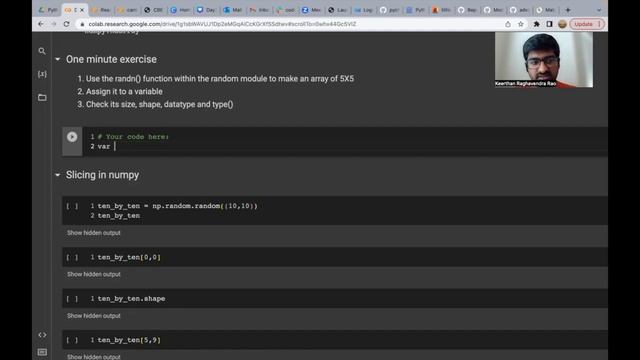
Task: Open the Chrome profile avatar
Action: [x=562, y=24]
